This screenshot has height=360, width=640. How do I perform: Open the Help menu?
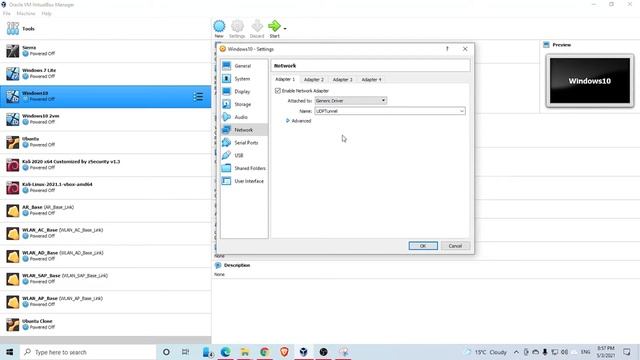pyautogui.click(x=46, y=13)
